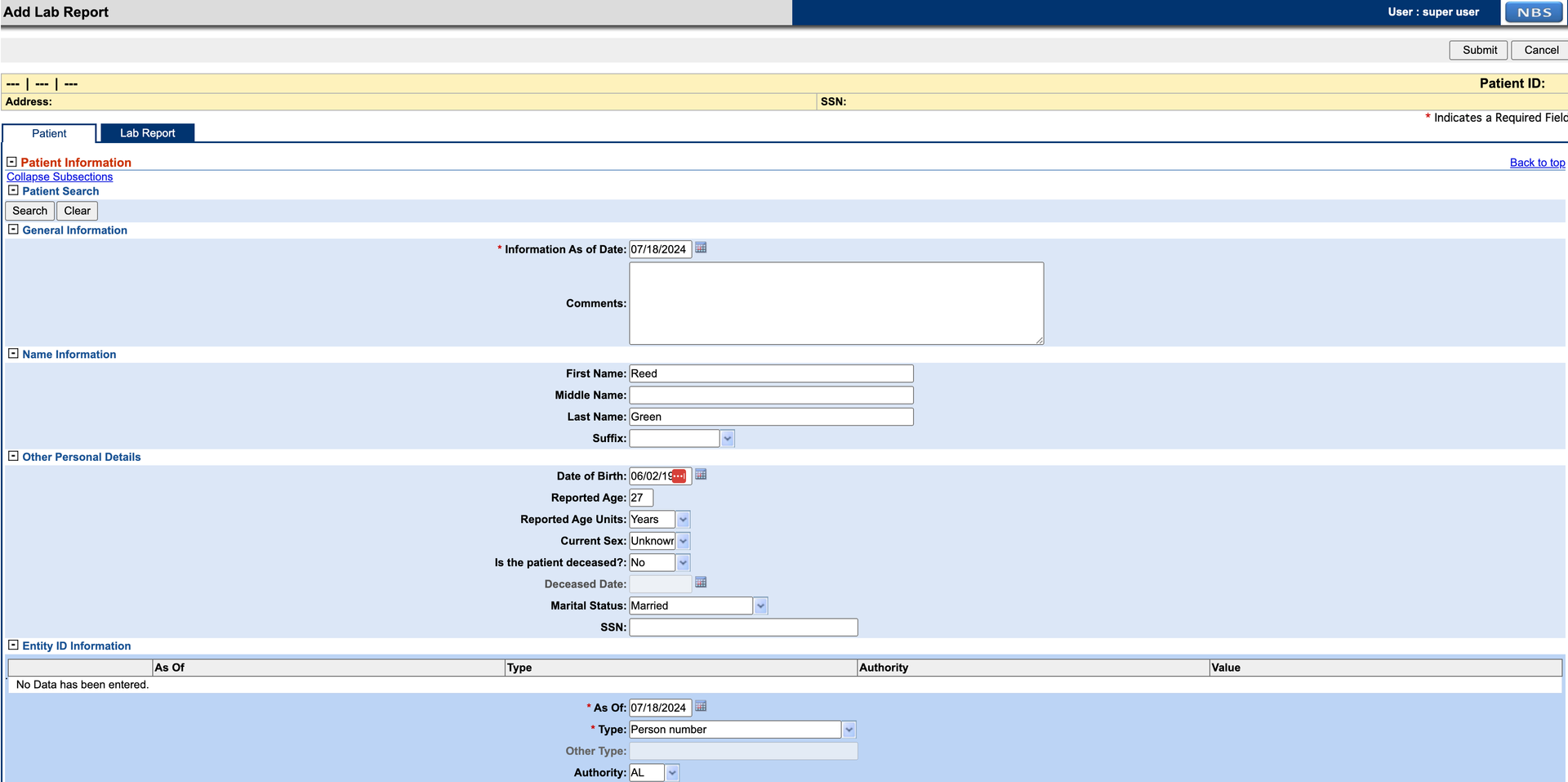The height and width of the screenshot is (782, 1568).
Task: Click the Collapse Subsections link
Action: (x=60, y=177)
